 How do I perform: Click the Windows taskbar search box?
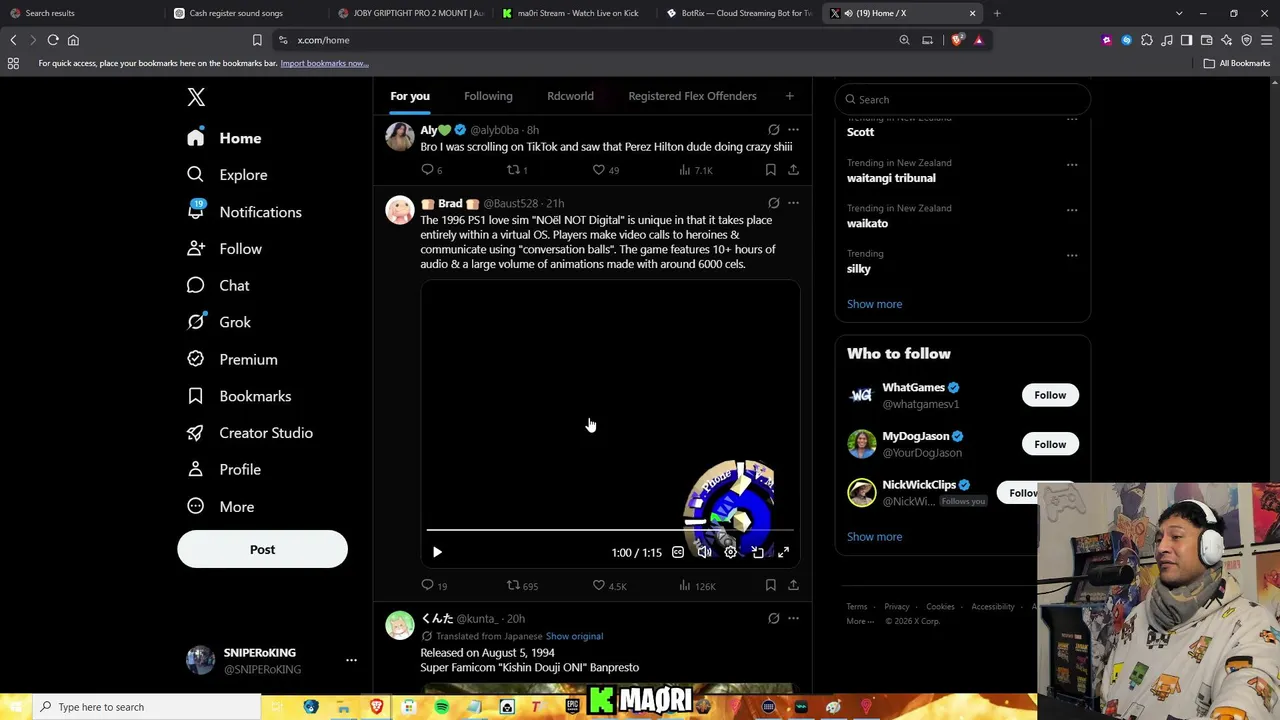(146, 707)
